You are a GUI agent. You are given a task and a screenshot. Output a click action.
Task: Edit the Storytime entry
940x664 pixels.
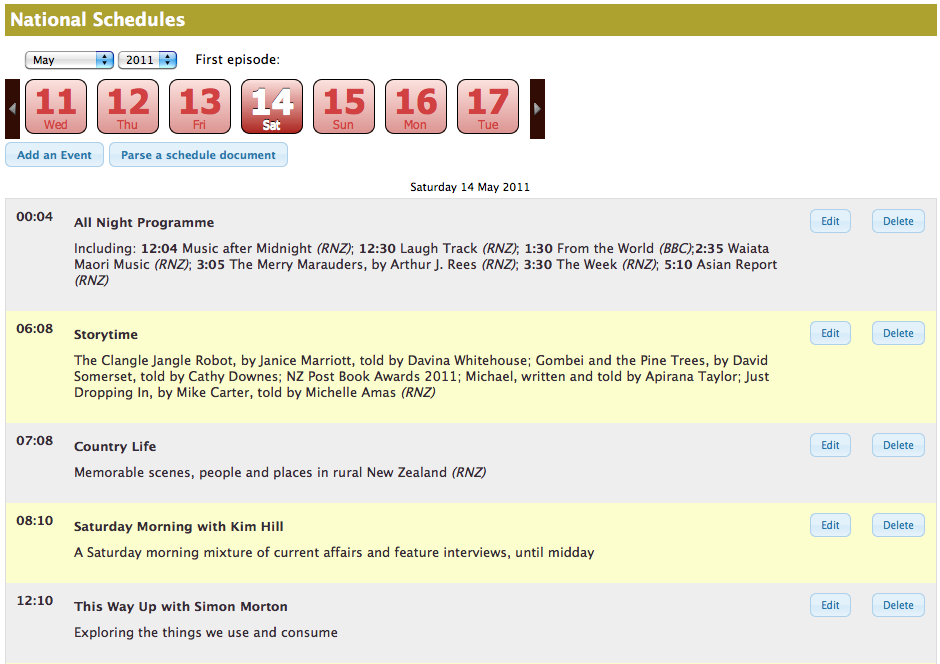click(830, 333)
